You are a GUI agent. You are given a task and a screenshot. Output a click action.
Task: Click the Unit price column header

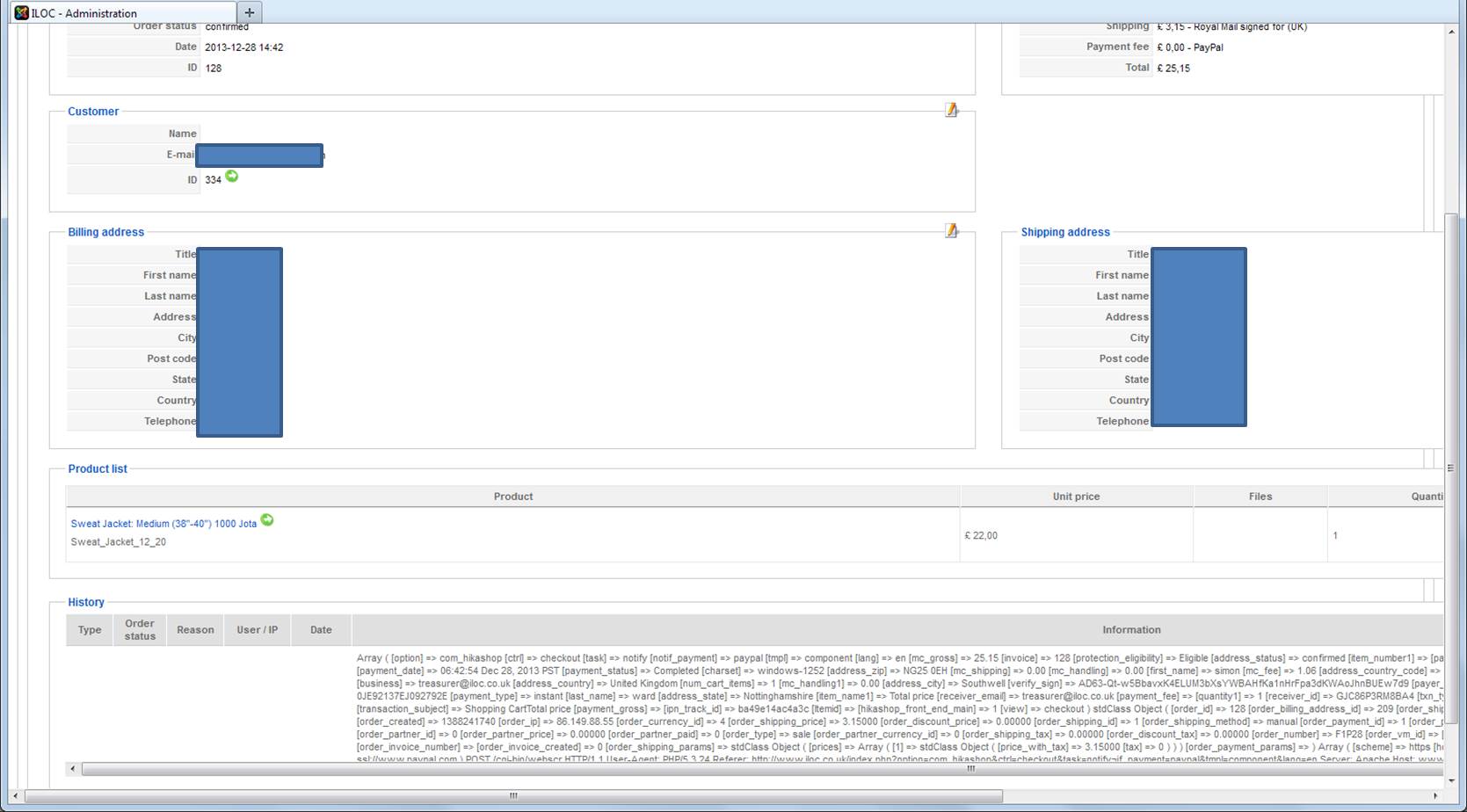[x=1076, y=497]
